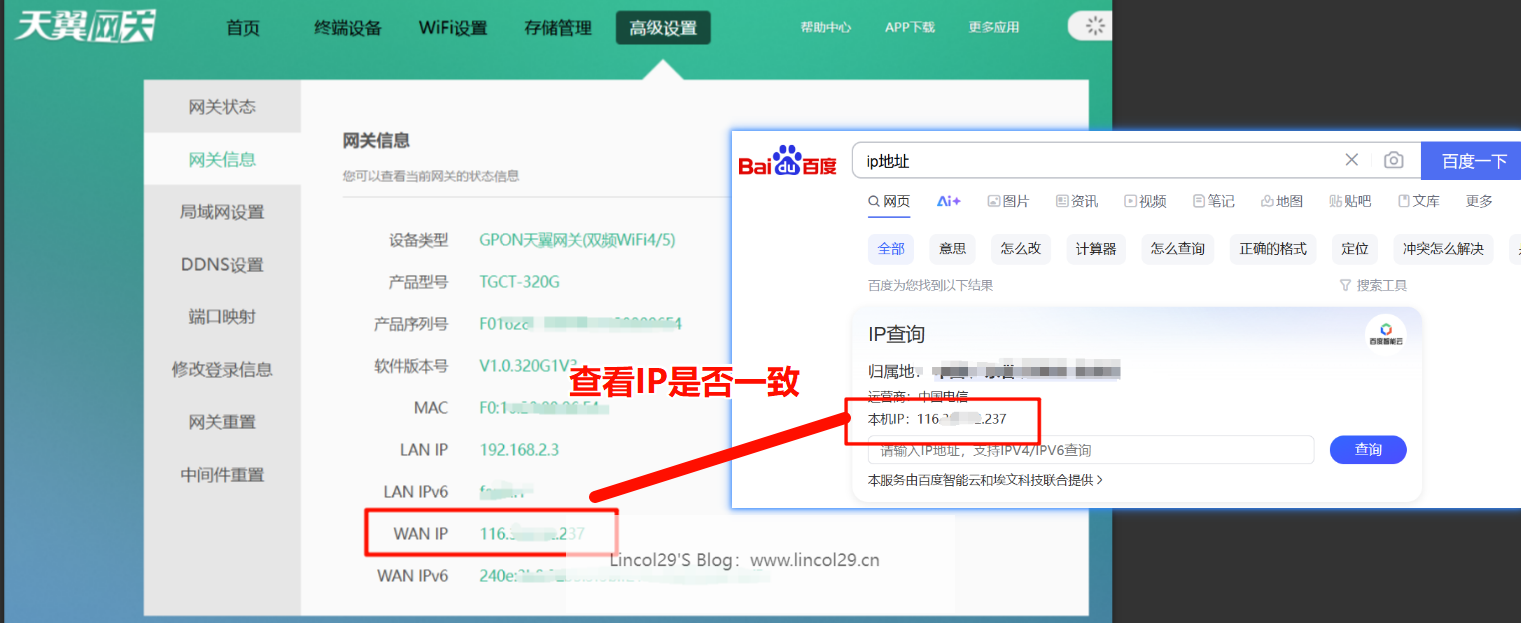Open DDNS设置 from the sidebar
Screen dimensions: 1521x623
(x=222, y=265)
